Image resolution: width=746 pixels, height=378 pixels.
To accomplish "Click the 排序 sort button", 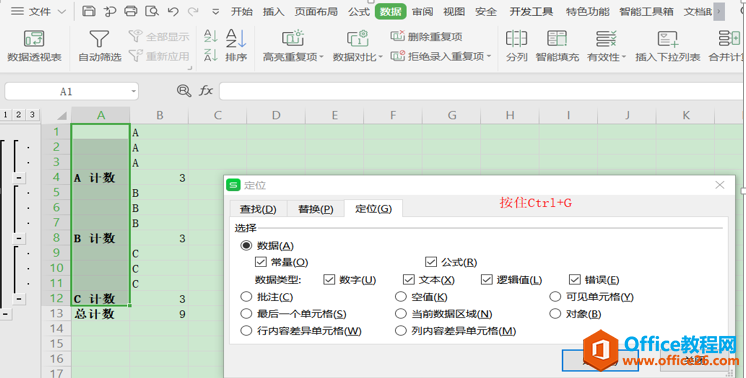I will pyautogui.click(x=236, y=46).
